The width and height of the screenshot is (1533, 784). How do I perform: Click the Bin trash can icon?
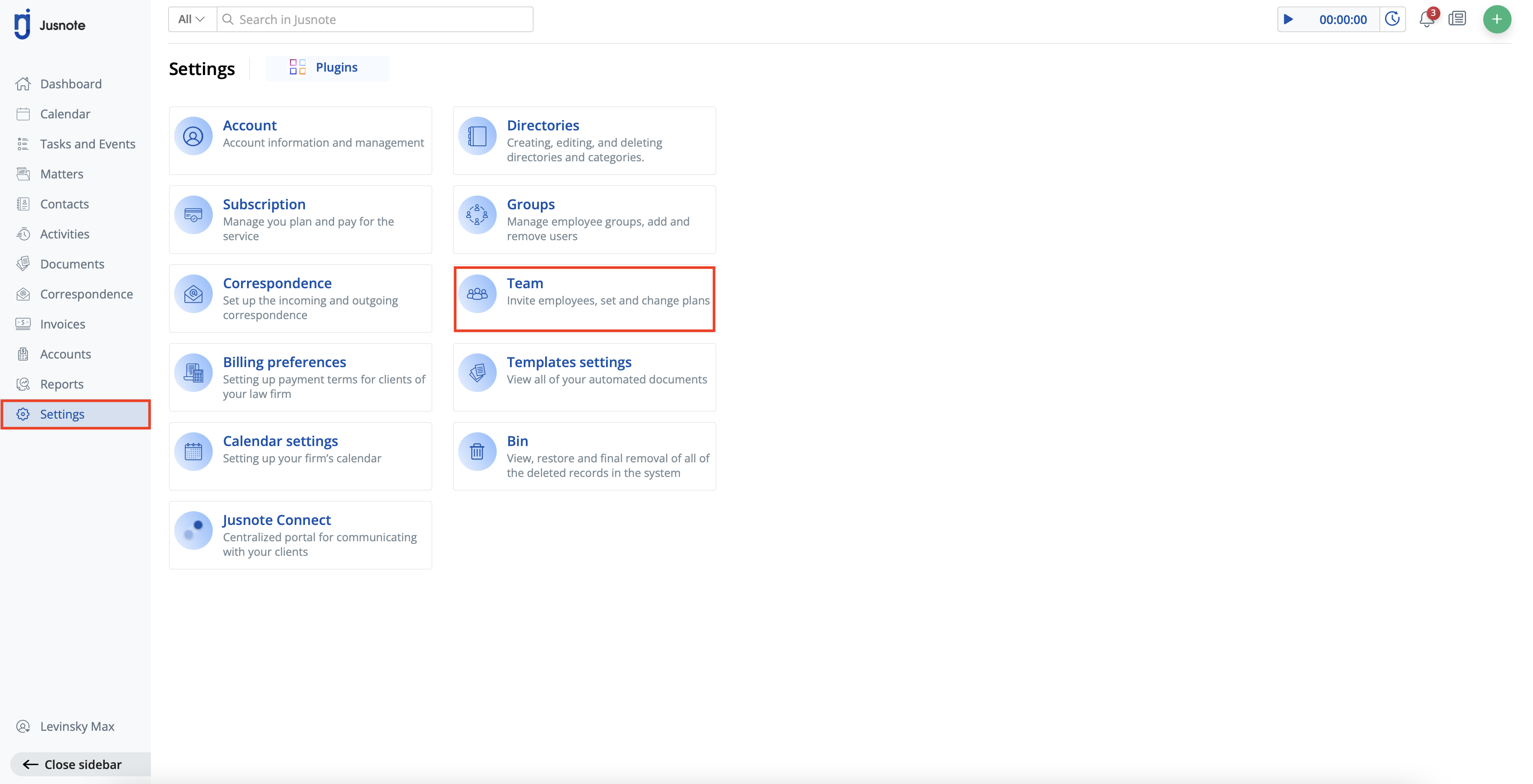pos(477,452)
